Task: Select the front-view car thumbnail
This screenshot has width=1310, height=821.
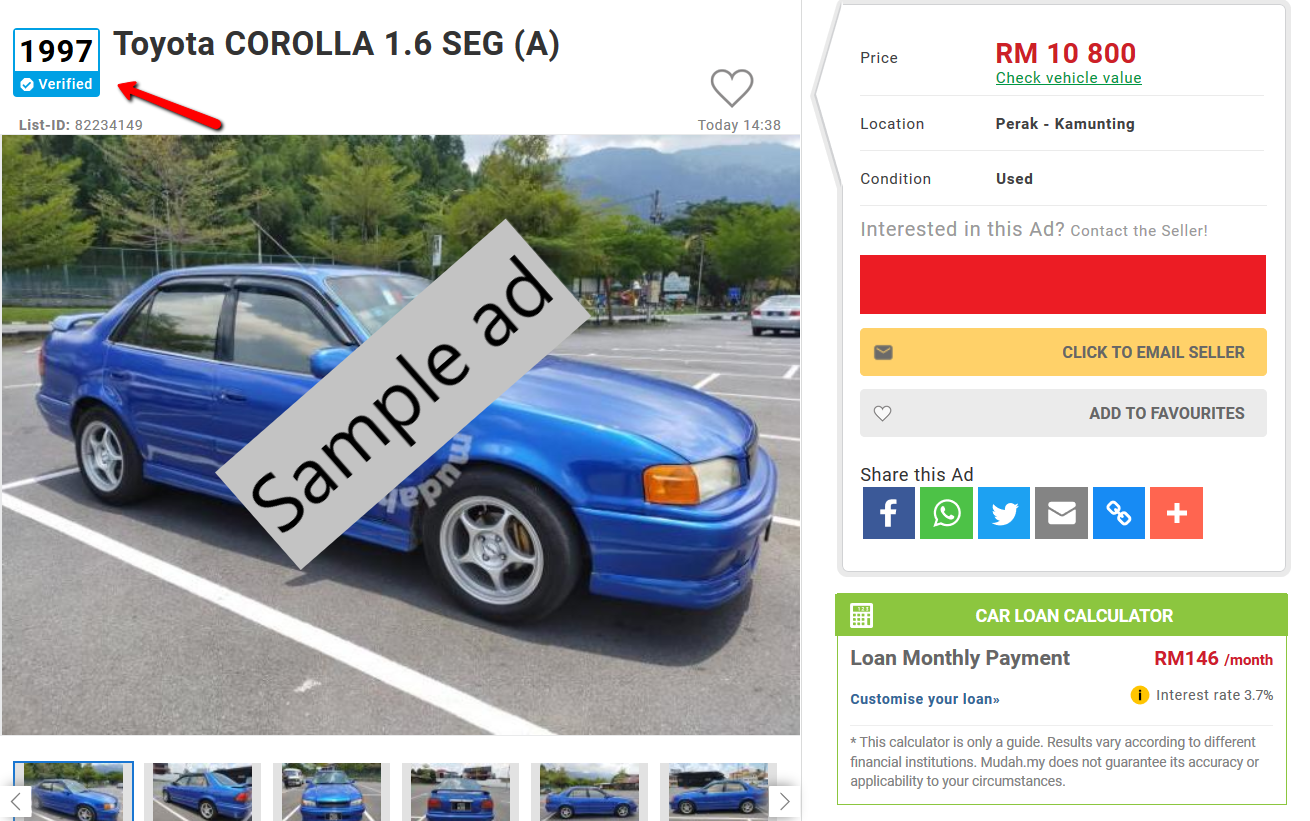Action: 331,792
